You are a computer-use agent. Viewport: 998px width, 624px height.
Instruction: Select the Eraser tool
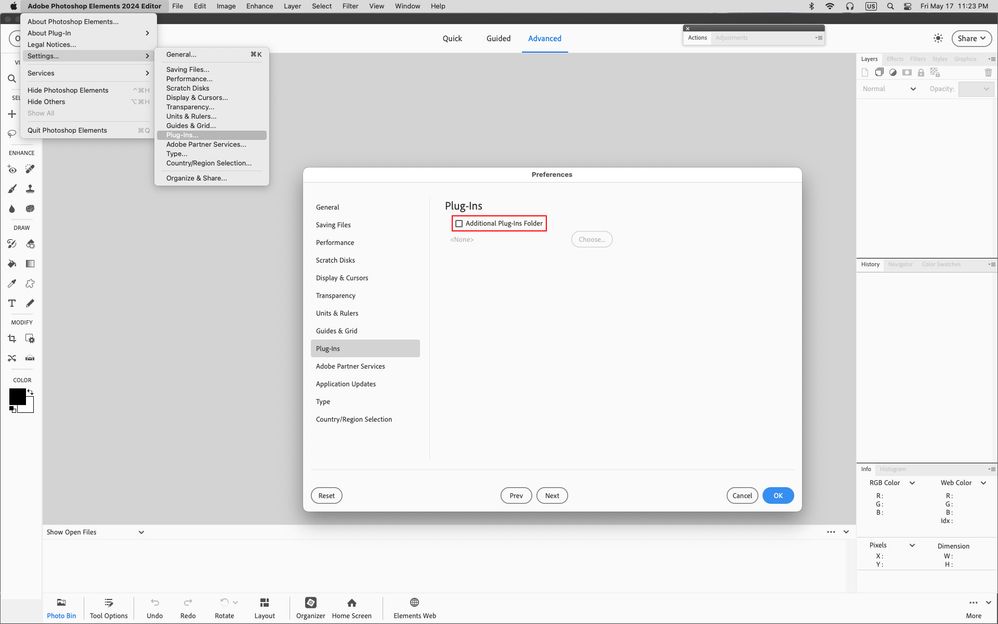point(30,244)
